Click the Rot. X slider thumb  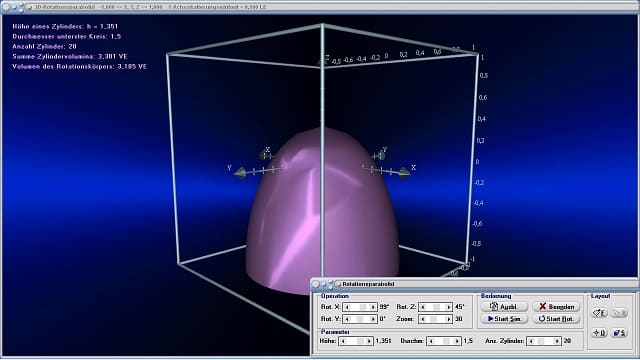point(363,307)
